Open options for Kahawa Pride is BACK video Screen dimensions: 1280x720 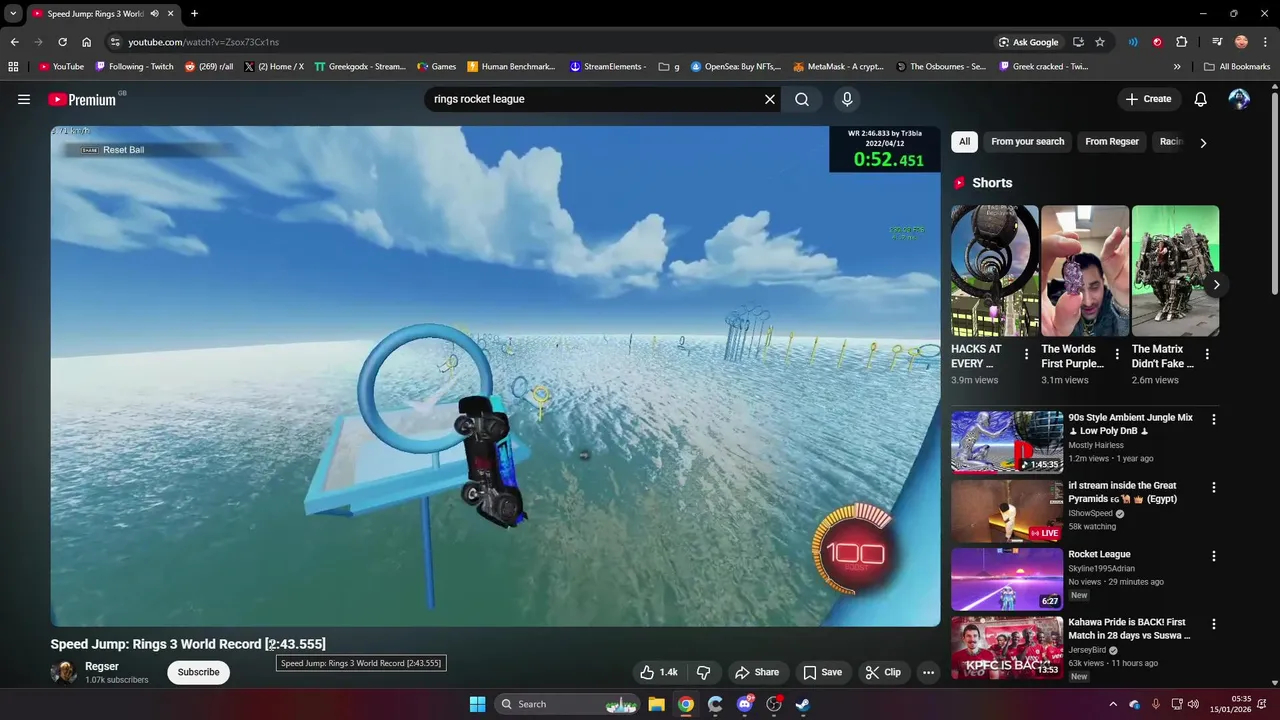(x=1214, y=624)
